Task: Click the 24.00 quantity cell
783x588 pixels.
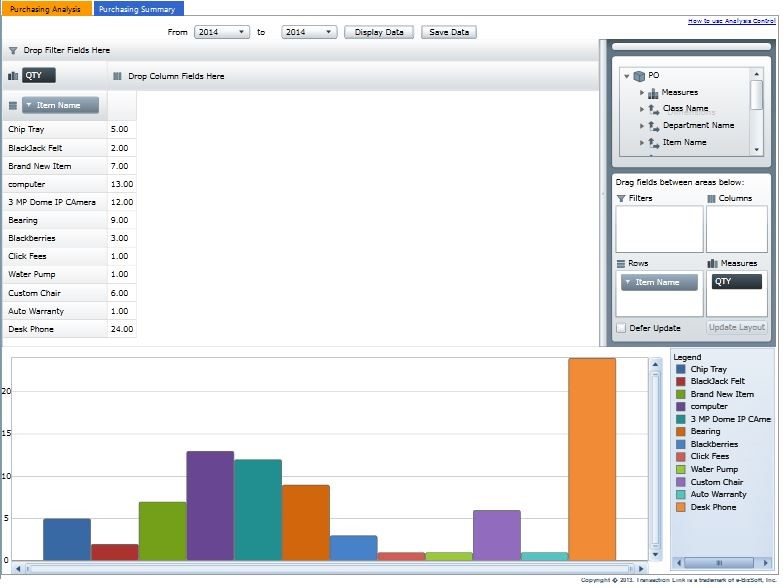Action: 122,329
